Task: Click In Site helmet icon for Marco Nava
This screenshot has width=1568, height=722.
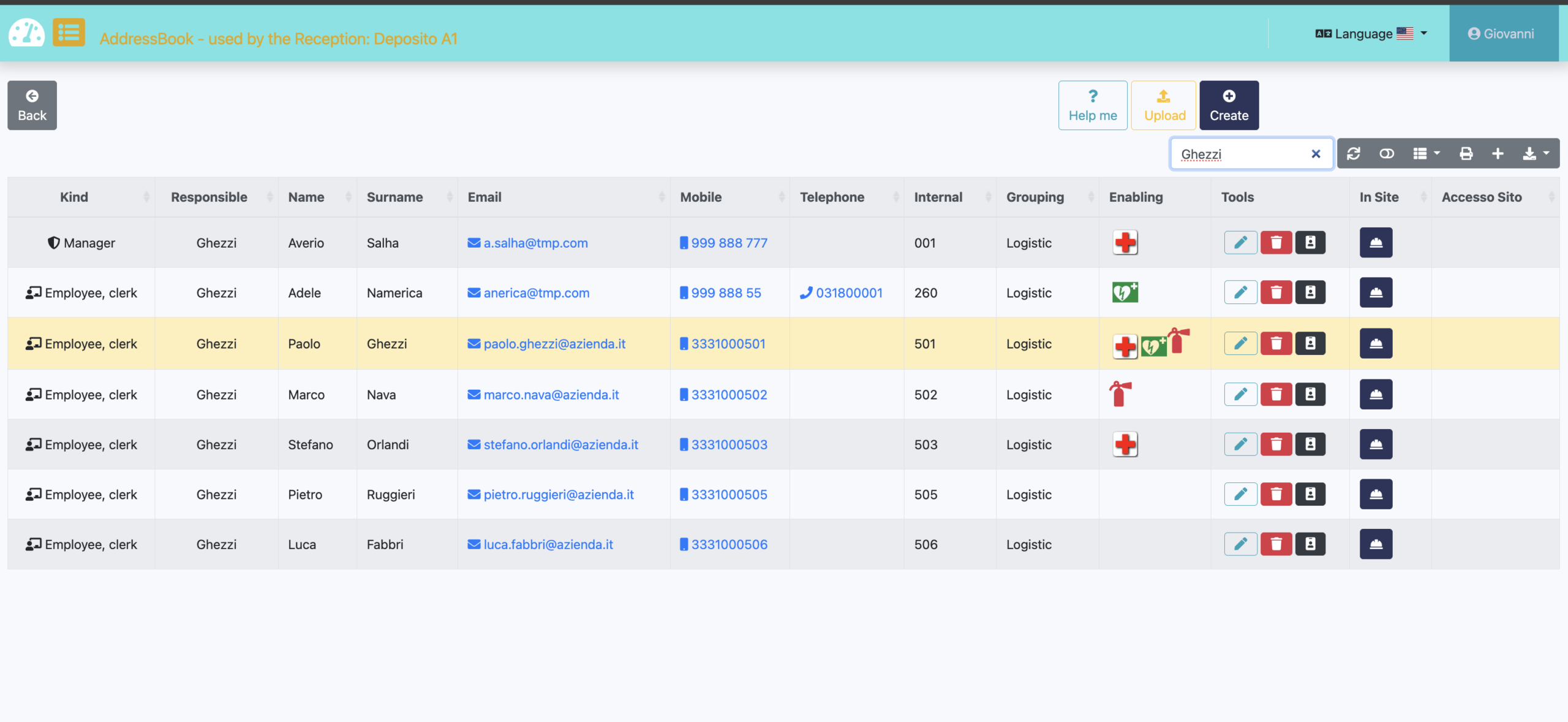Action: 1376,395
